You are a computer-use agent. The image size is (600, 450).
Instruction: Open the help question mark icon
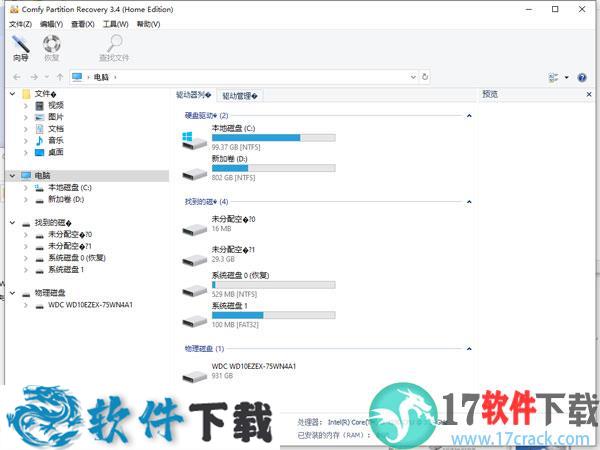[x=582, y=78]
